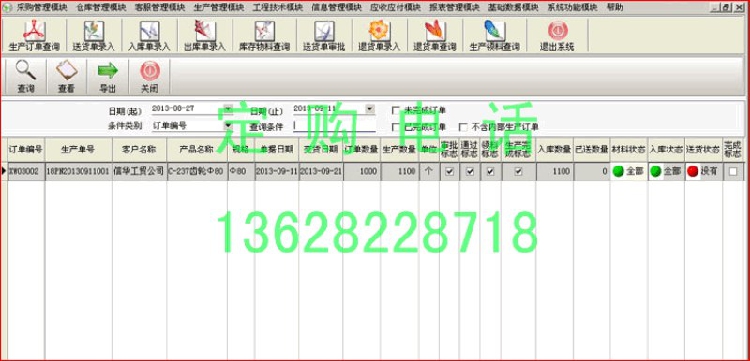The height and width of the screenshot is (361, 750).
Task: Open 送货单录入 toolbar icon
Action: point(93,36)
